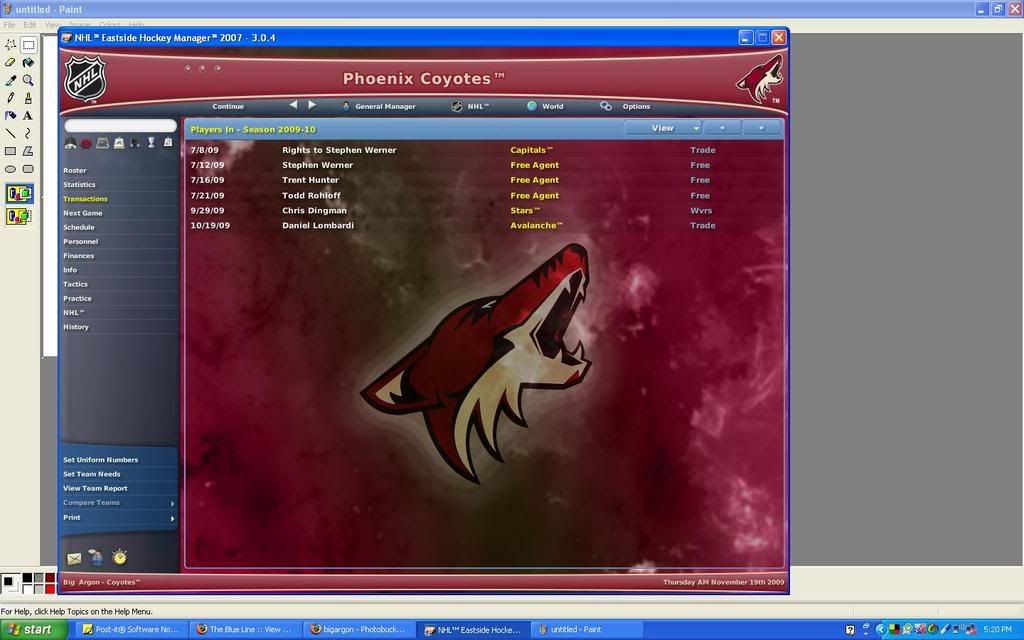Enable transparent selection option in Paint
Viewport: 1024px width, 640px height.
(x=20, y=216)
